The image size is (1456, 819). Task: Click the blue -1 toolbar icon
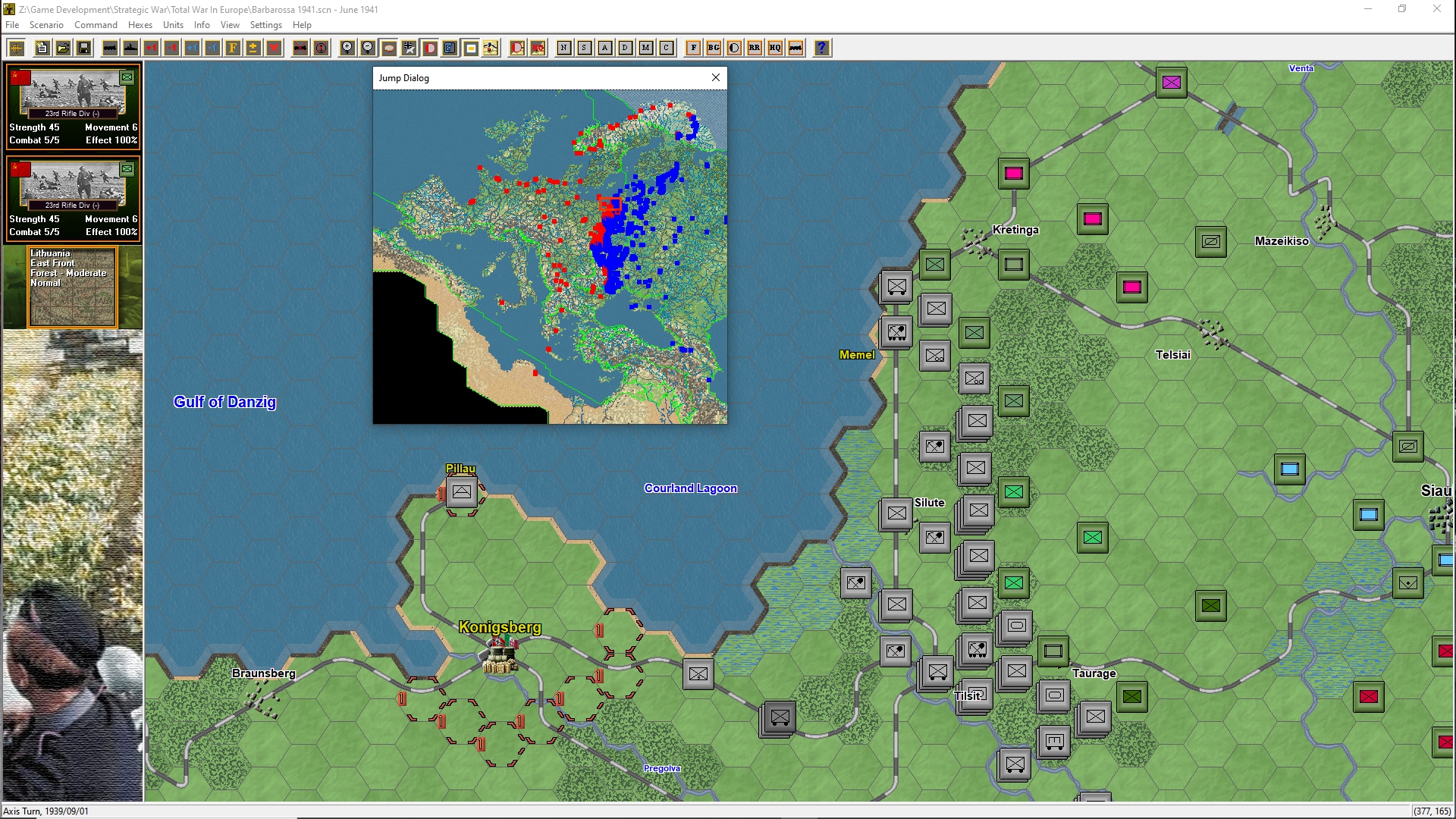tap(212, 48)
